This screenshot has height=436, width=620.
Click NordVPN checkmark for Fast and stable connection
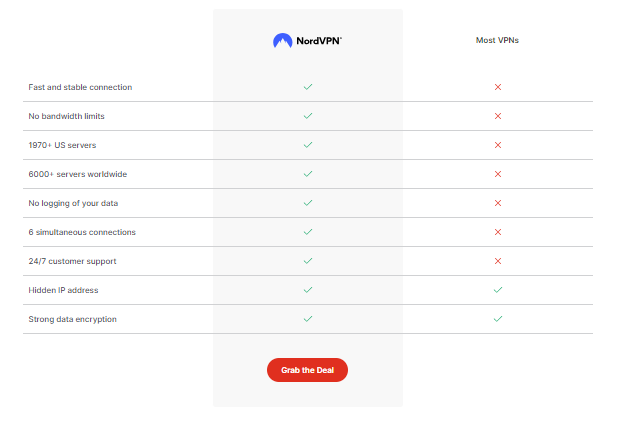[x=308, y=87]
